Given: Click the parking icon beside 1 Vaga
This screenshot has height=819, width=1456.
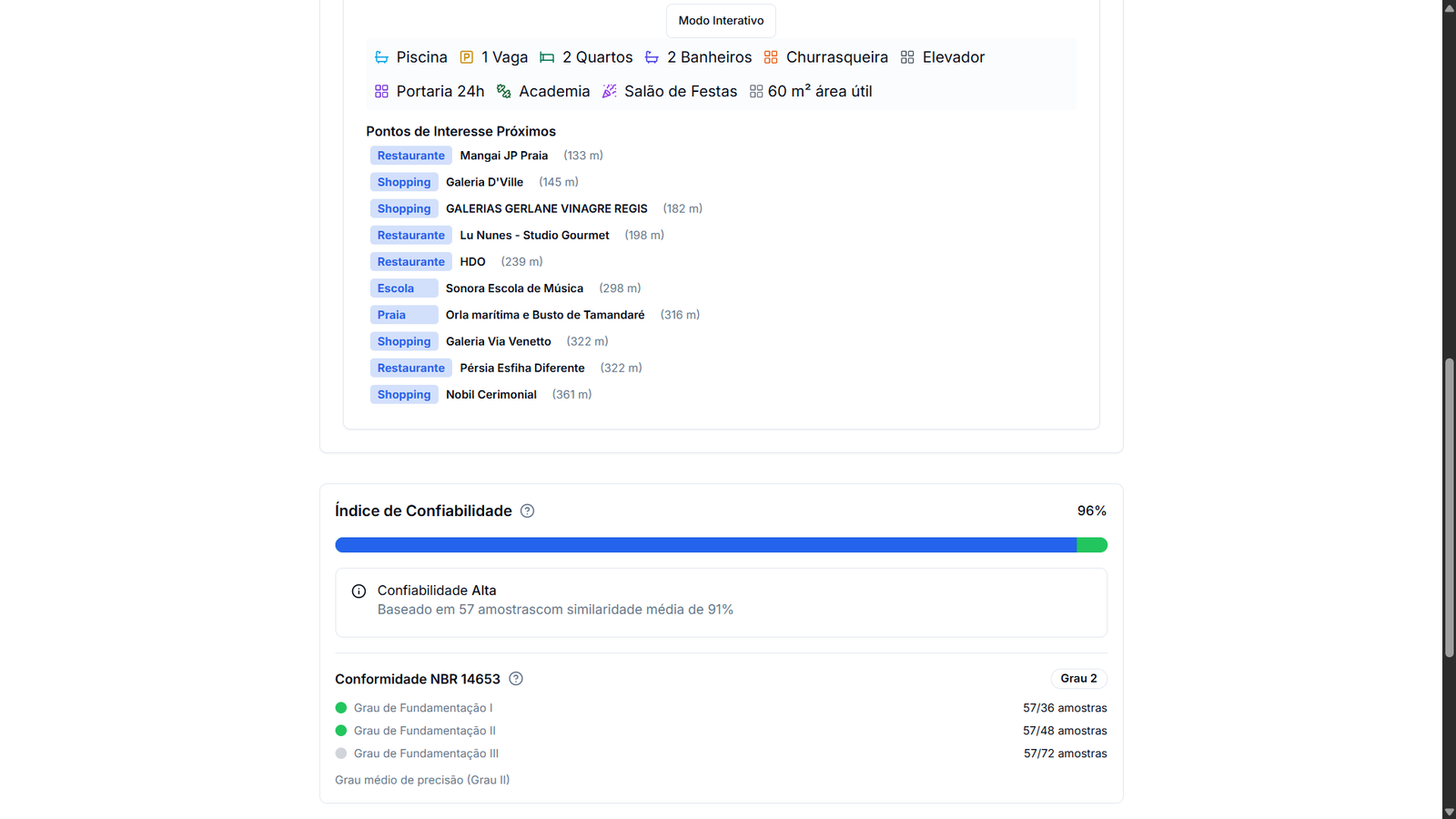Looking at the screenshot, I should pos(466,57).
